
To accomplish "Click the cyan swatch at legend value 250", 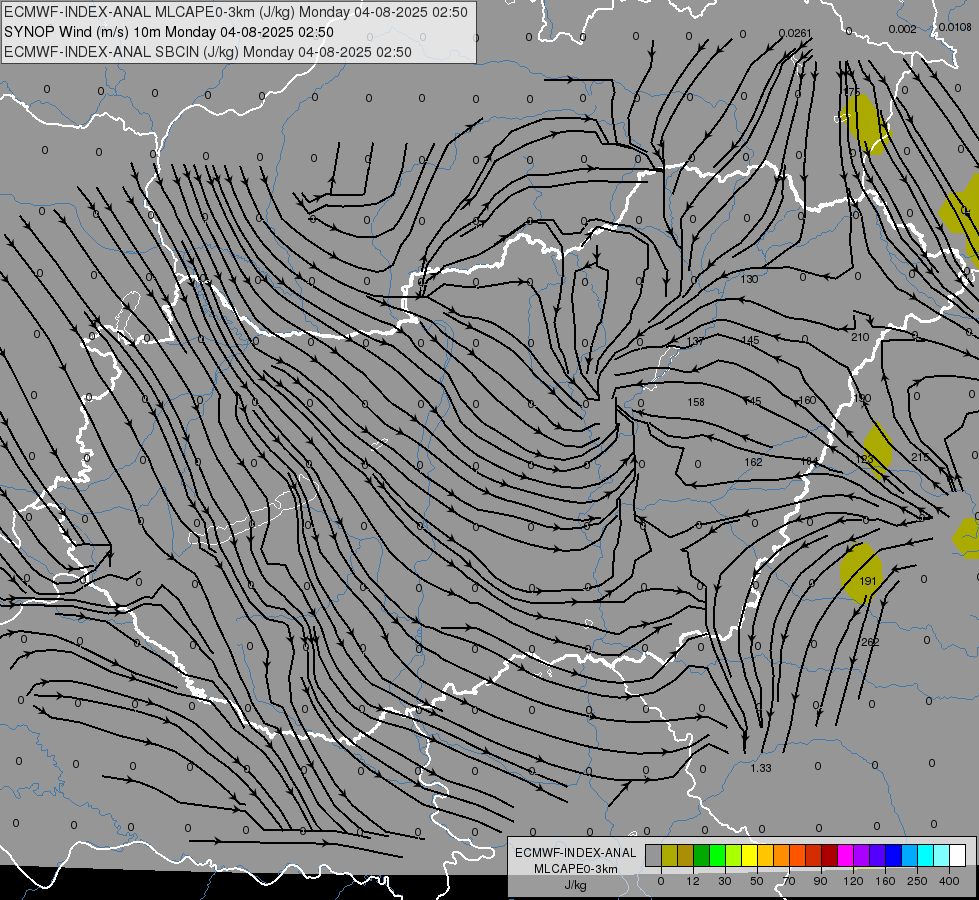I will coord(925,855).
